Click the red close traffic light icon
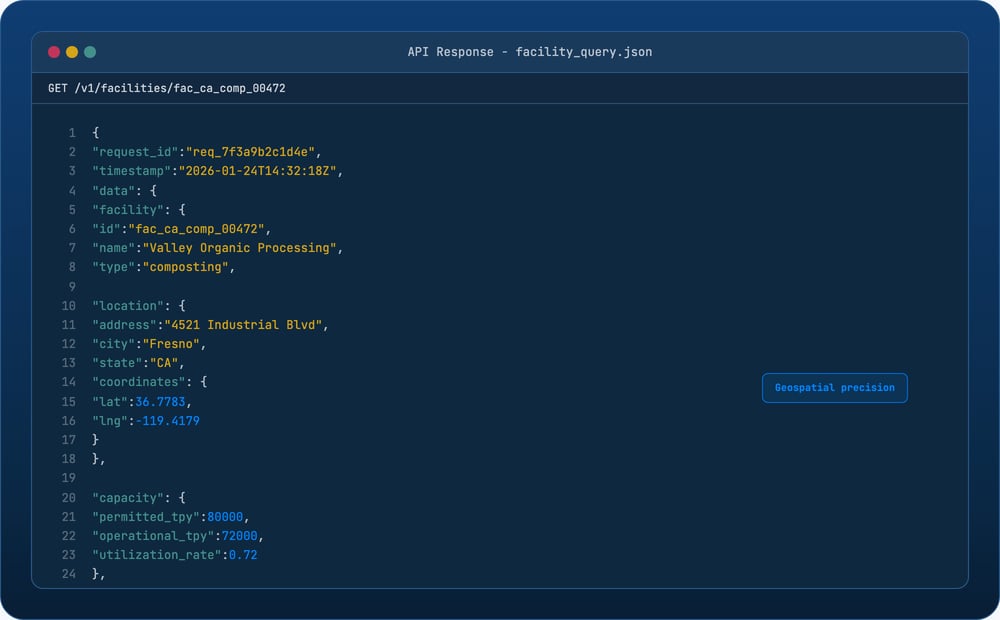The width and height of the screenshot is (1000, 620). 54,51
